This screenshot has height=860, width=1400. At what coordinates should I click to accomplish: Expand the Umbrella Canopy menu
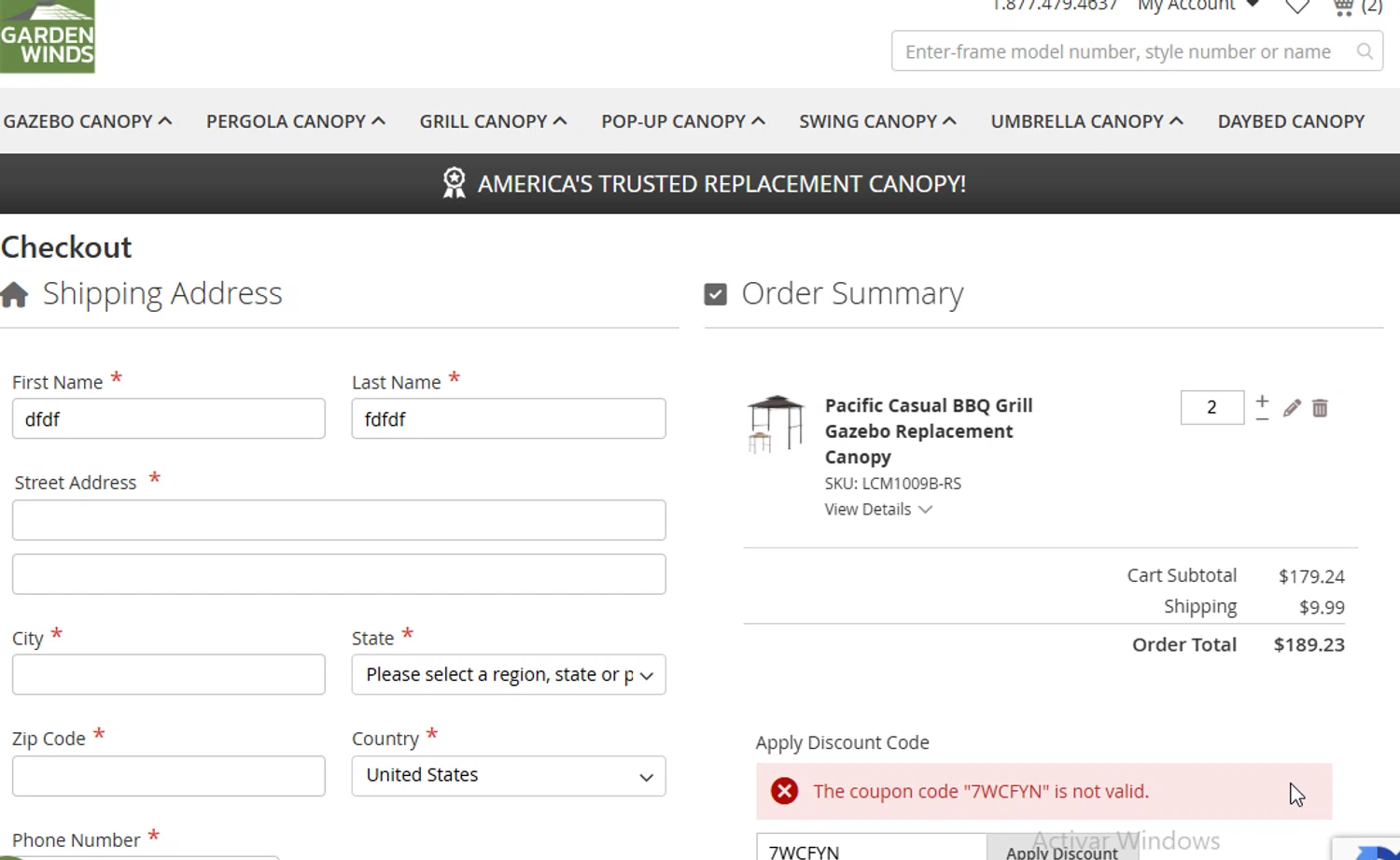pos(1087,121)
